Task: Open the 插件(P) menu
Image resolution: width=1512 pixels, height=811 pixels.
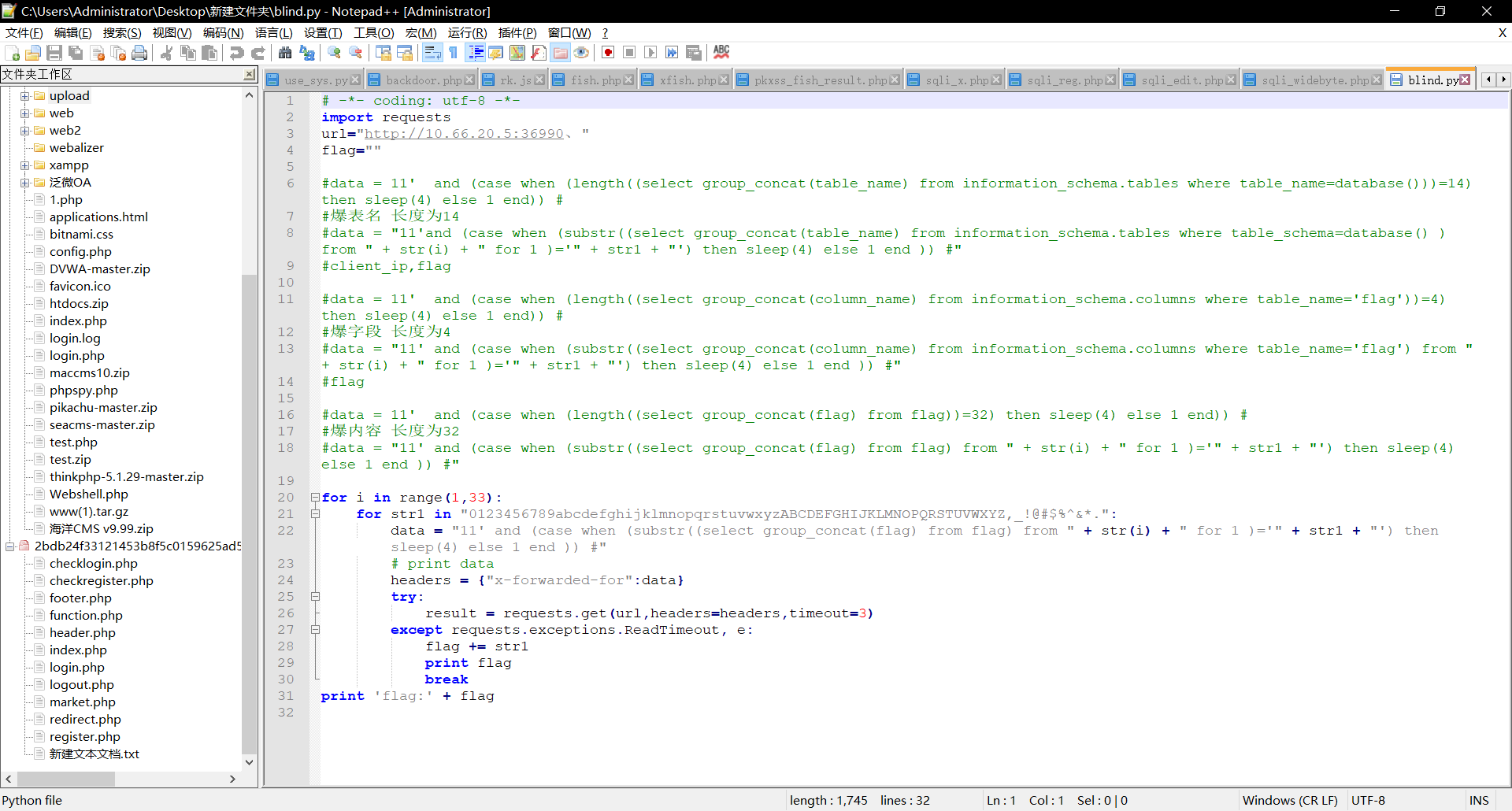Action: click(x=517, y=32)
